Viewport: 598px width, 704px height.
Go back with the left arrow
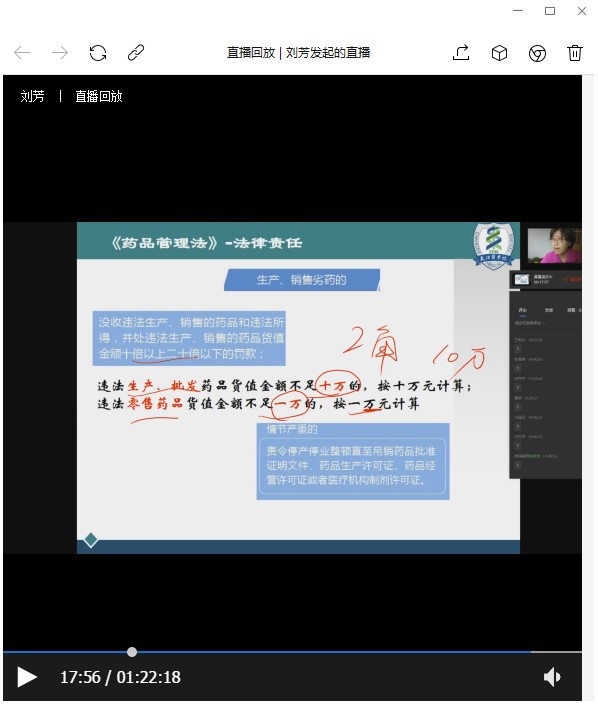[x=22, y=53]
